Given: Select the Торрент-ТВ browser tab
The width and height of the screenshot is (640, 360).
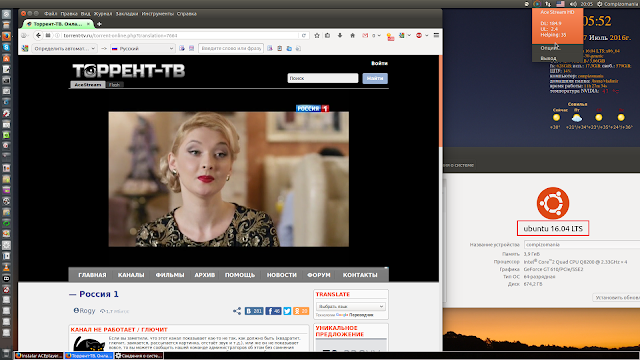Looking at the screenshot, I should (x=58, y=24).
